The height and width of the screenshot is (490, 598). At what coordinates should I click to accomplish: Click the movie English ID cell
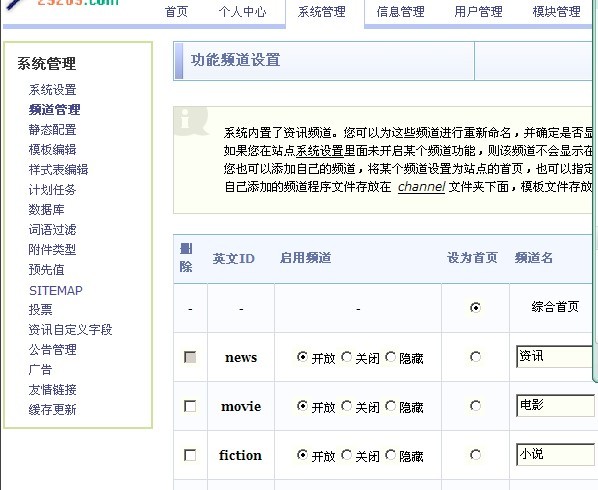241,406
